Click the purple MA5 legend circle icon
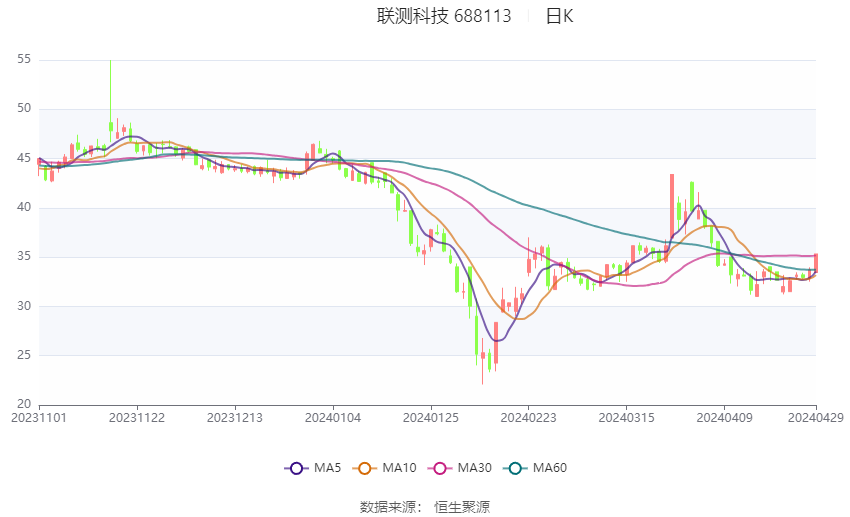 294,468
